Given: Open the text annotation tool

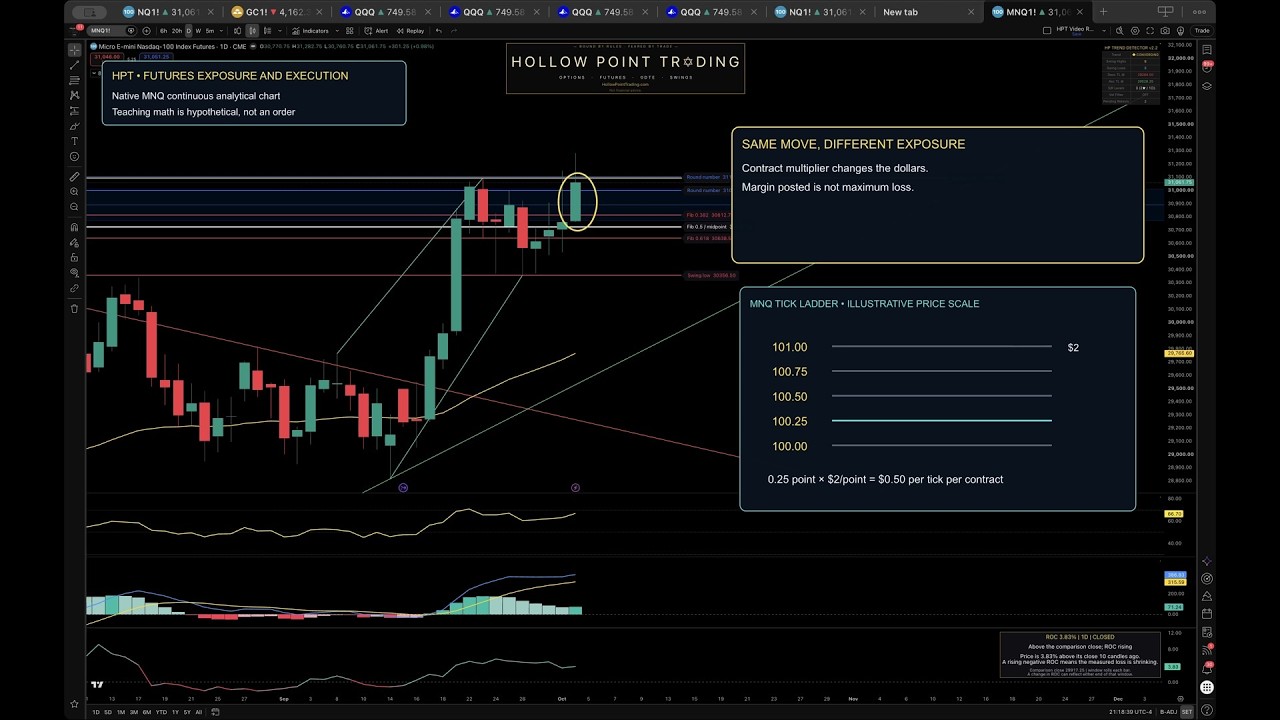Looking at the screenshot, I should click(x=74, y=141).
